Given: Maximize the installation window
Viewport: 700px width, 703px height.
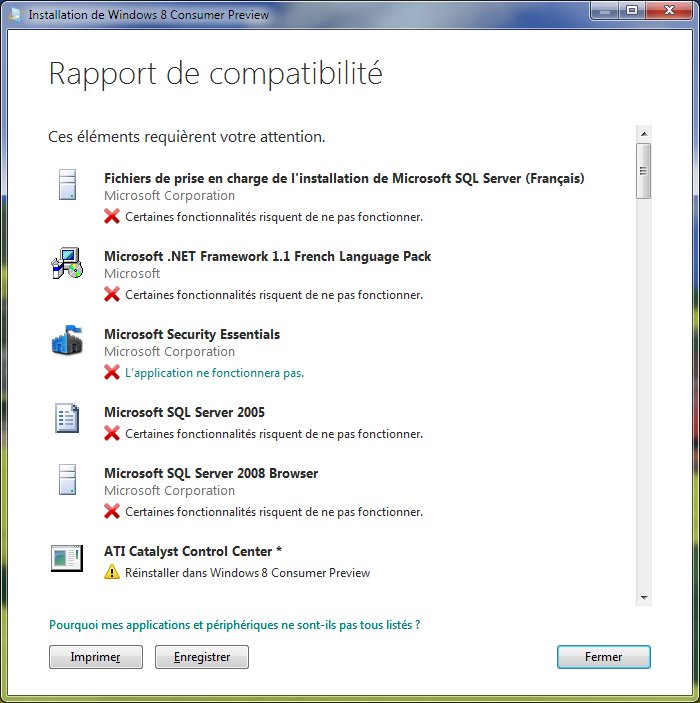Looking at the screenshot, I should tap(632, 10).
